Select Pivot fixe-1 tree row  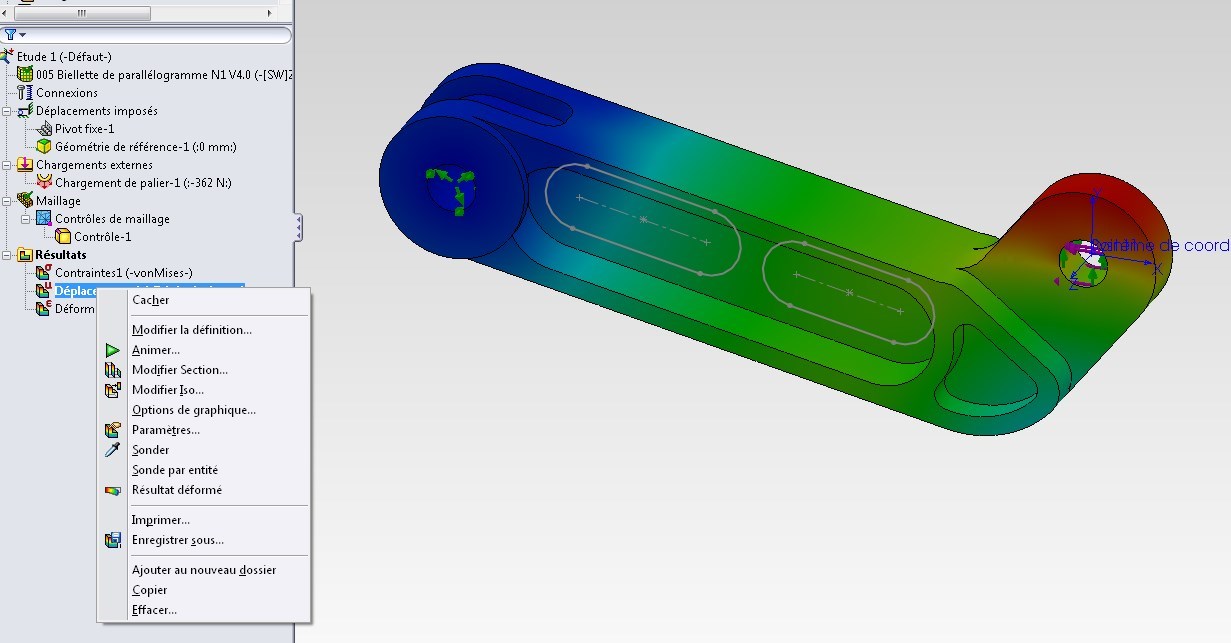click(84, 128)
